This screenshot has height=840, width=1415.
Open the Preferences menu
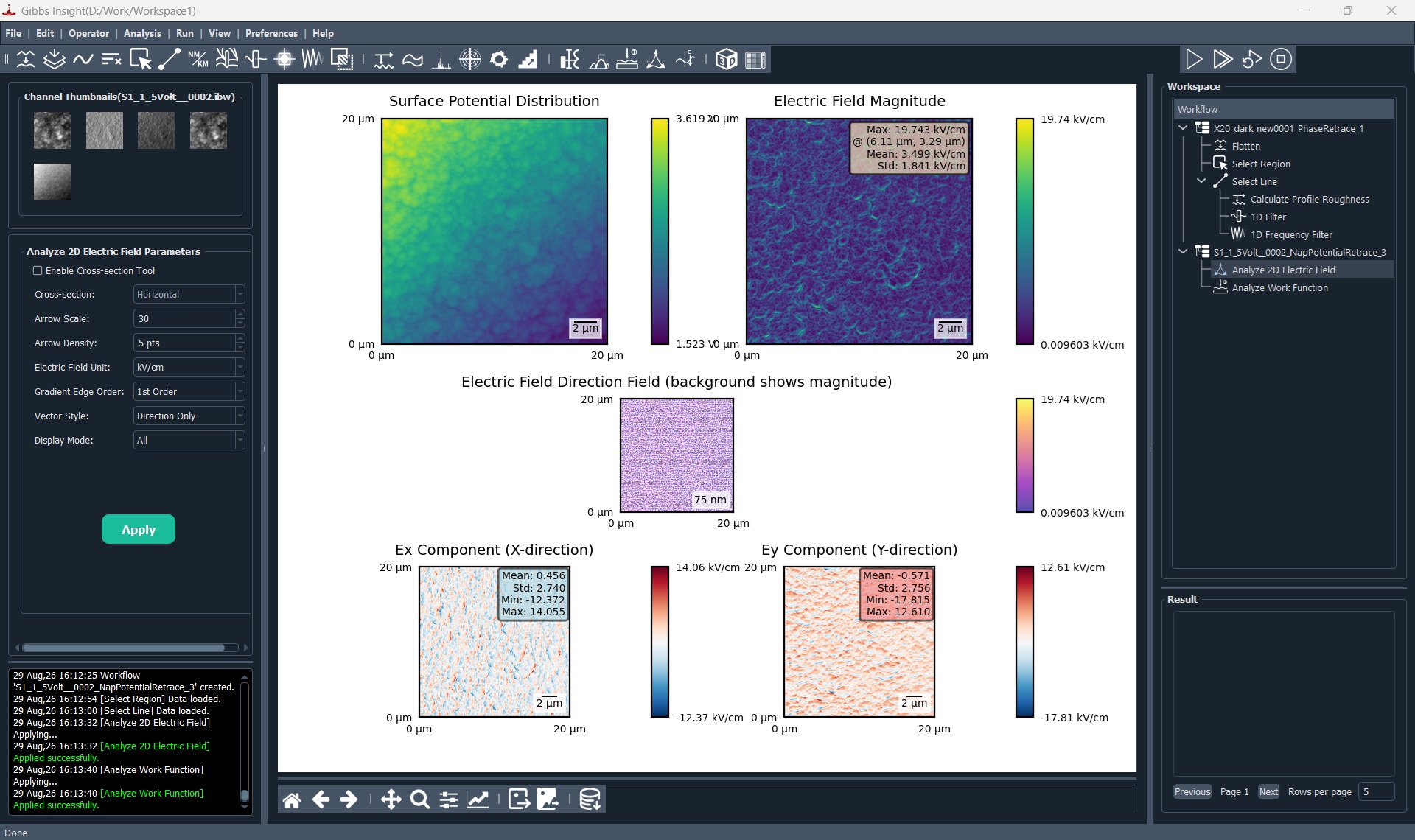[271, 33]
